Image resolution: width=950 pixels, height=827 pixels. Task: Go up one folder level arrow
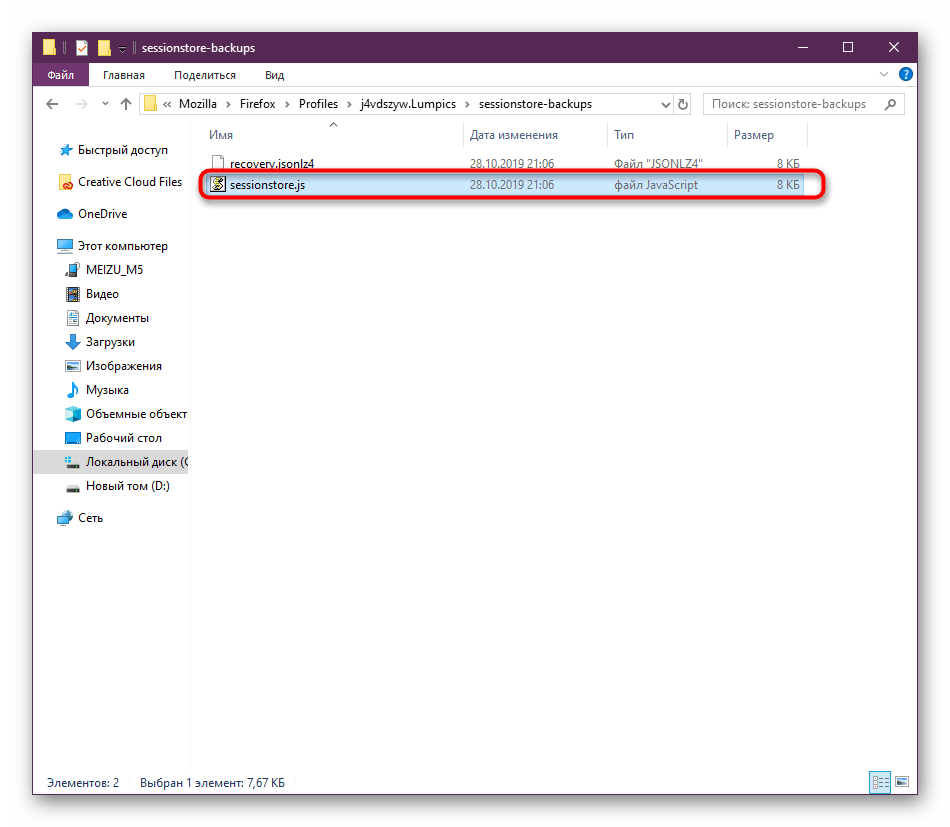point(125,104)
